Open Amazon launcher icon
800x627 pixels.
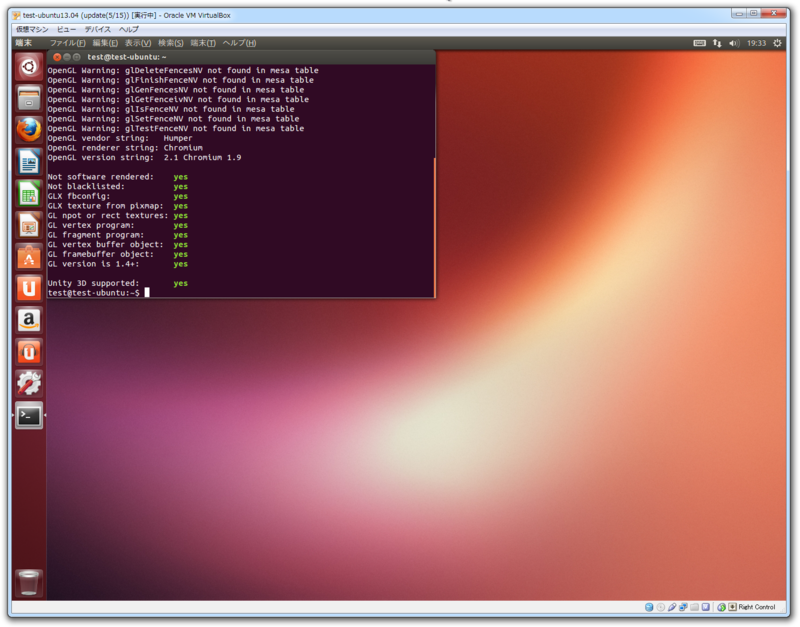coord(29,320)
